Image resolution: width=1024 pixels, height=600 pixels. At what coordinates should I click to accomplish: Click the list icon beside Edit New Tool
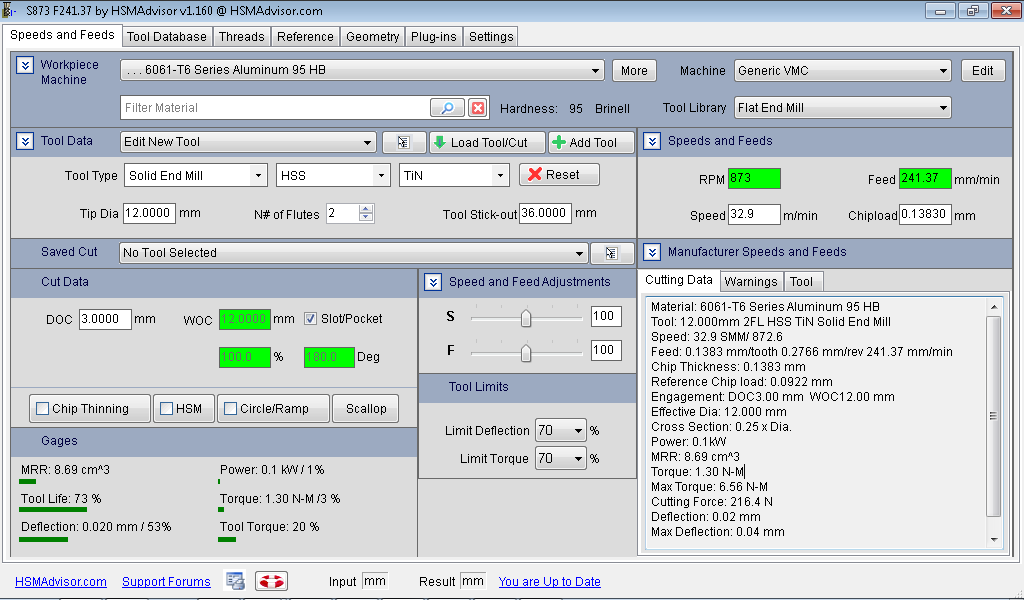click(404, 142)
